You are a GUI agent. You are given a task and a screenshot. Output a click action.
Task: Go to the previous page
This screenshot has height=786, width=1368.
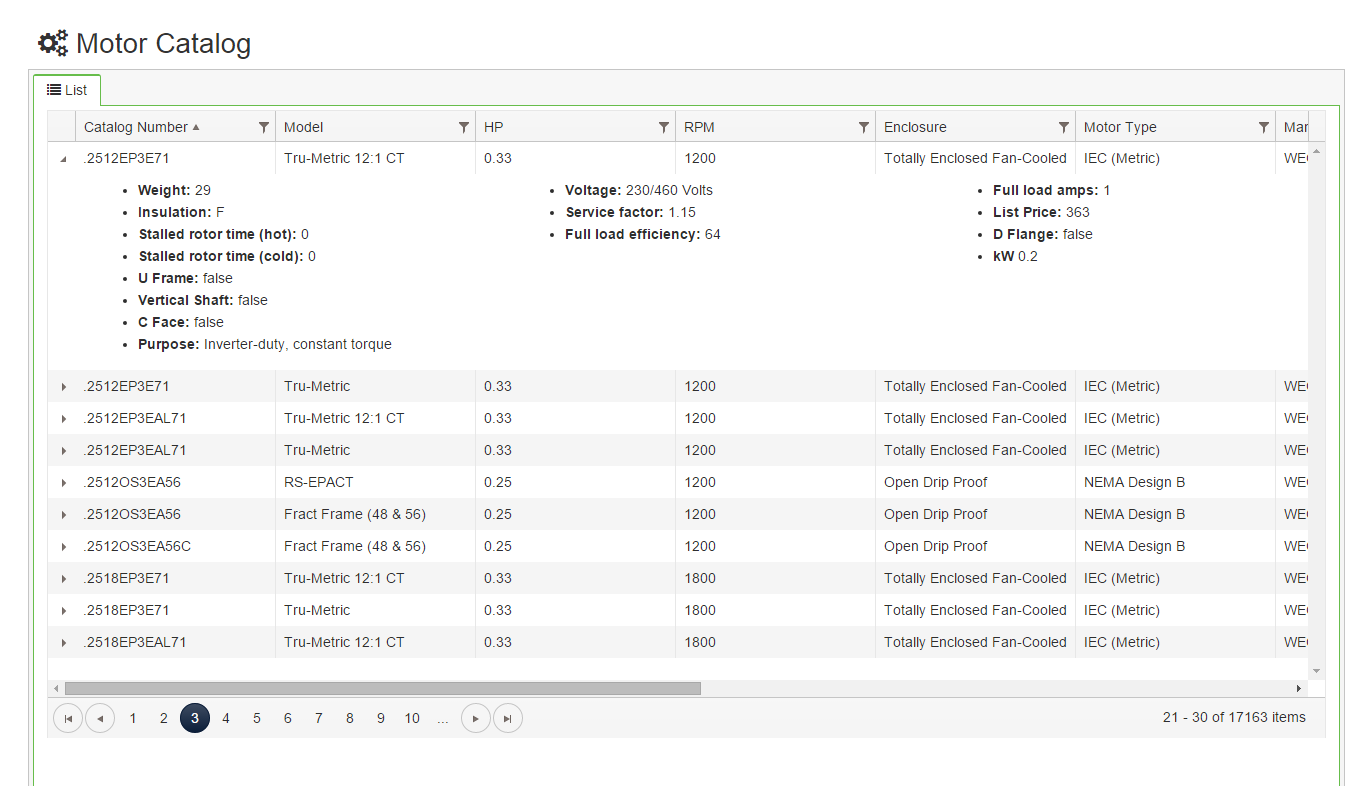pyautogui.click(x=100, y=718)
